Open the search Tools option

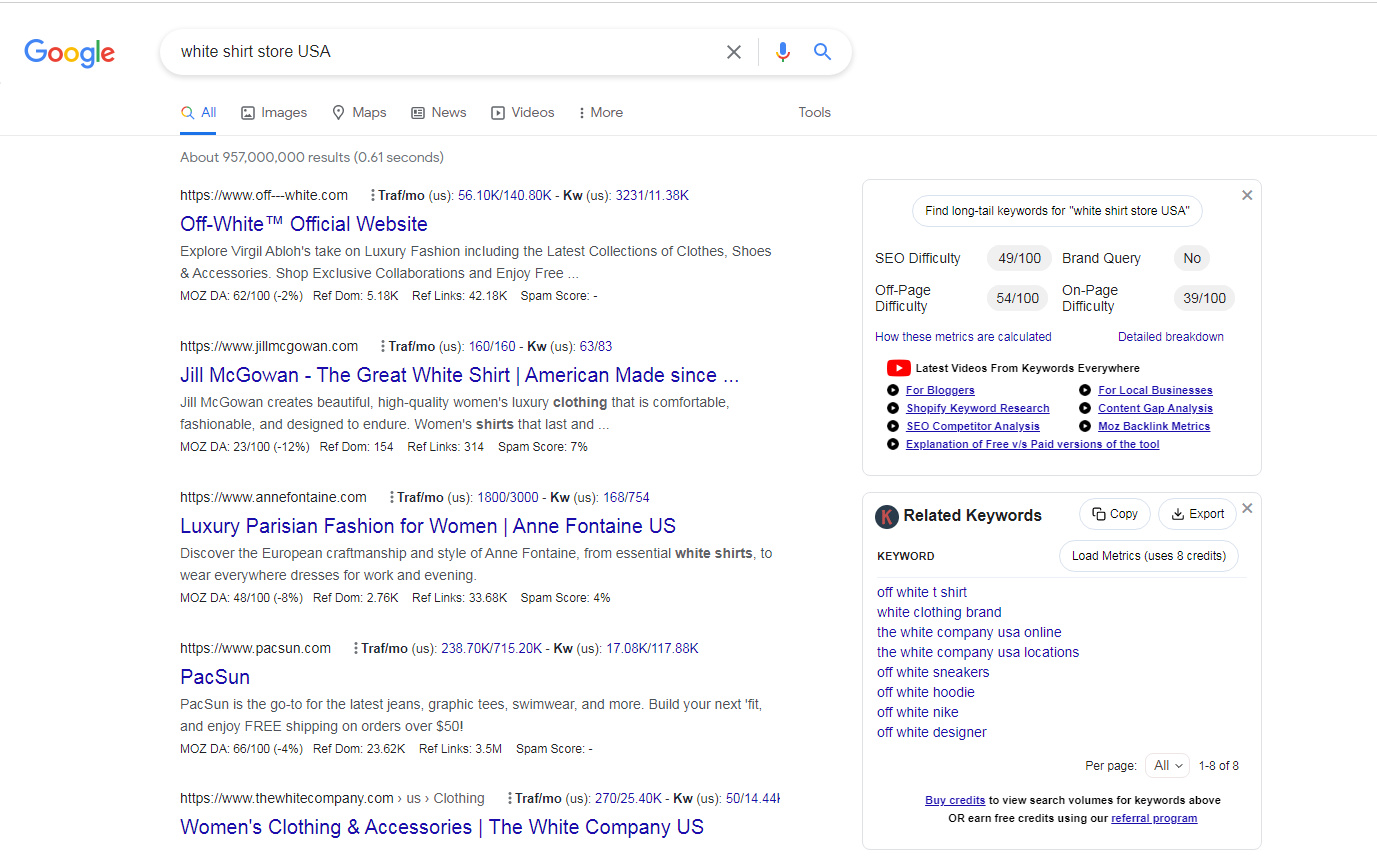pyautogui.click(x=814, y=113)
